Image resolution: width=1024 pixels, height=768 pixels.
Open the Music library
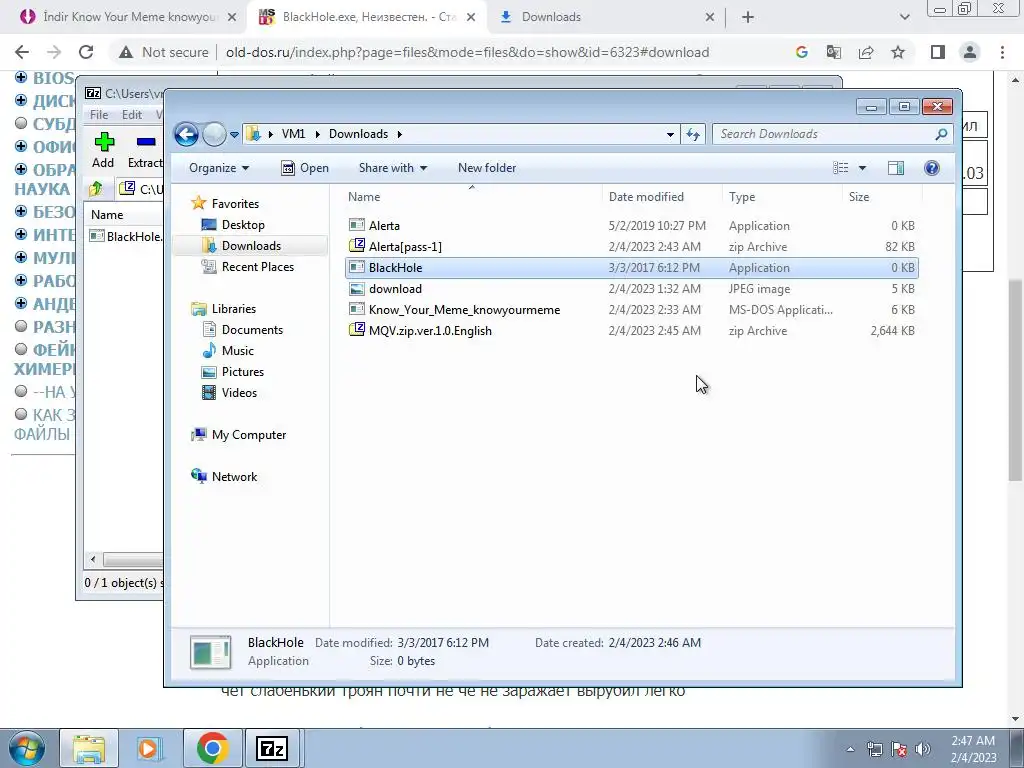pyautogui.click(x=228, y=351)
